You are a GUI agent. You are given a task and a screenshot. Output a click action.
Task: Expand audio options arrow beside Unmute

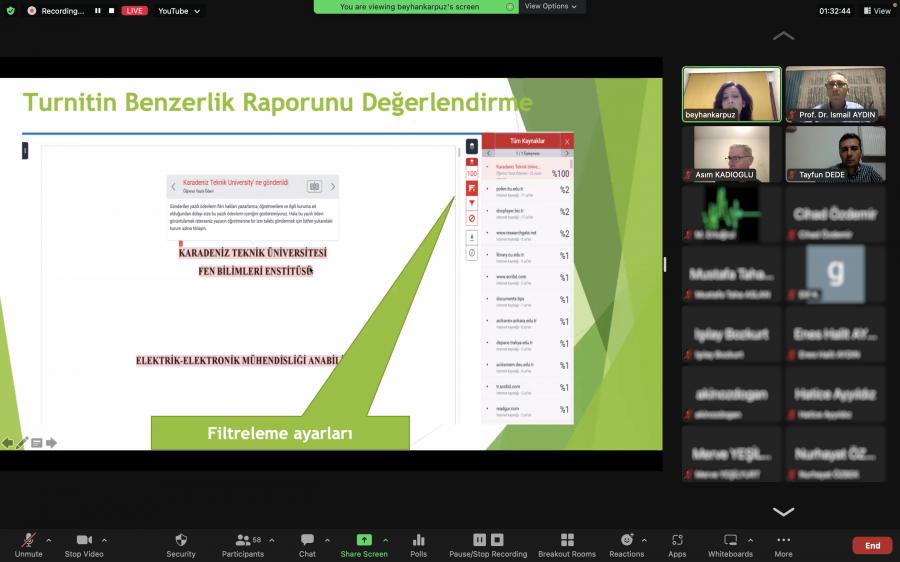[48, 540]
